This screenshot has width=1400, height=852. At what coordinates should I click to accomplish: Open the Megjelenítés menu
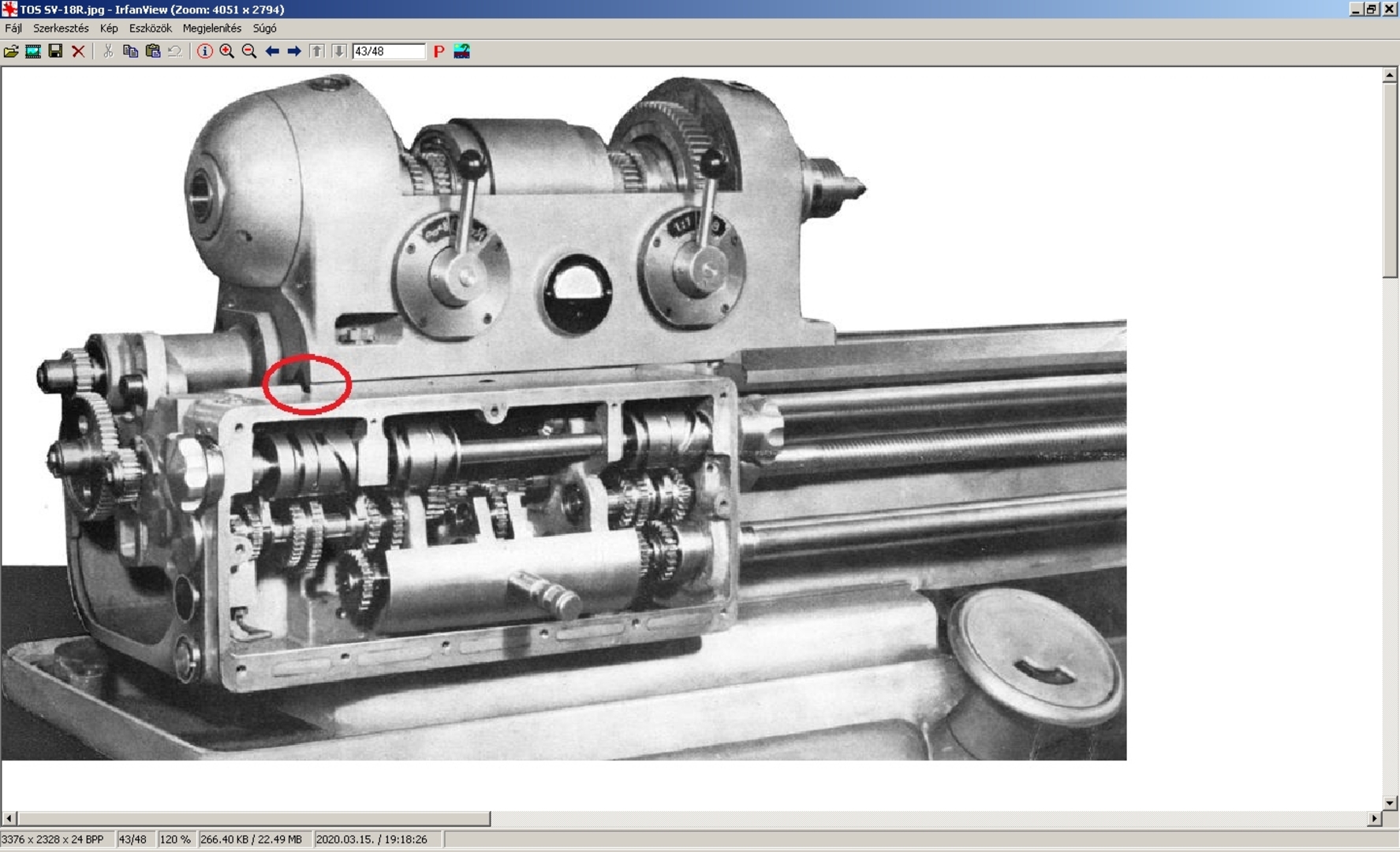pos(211,28)
